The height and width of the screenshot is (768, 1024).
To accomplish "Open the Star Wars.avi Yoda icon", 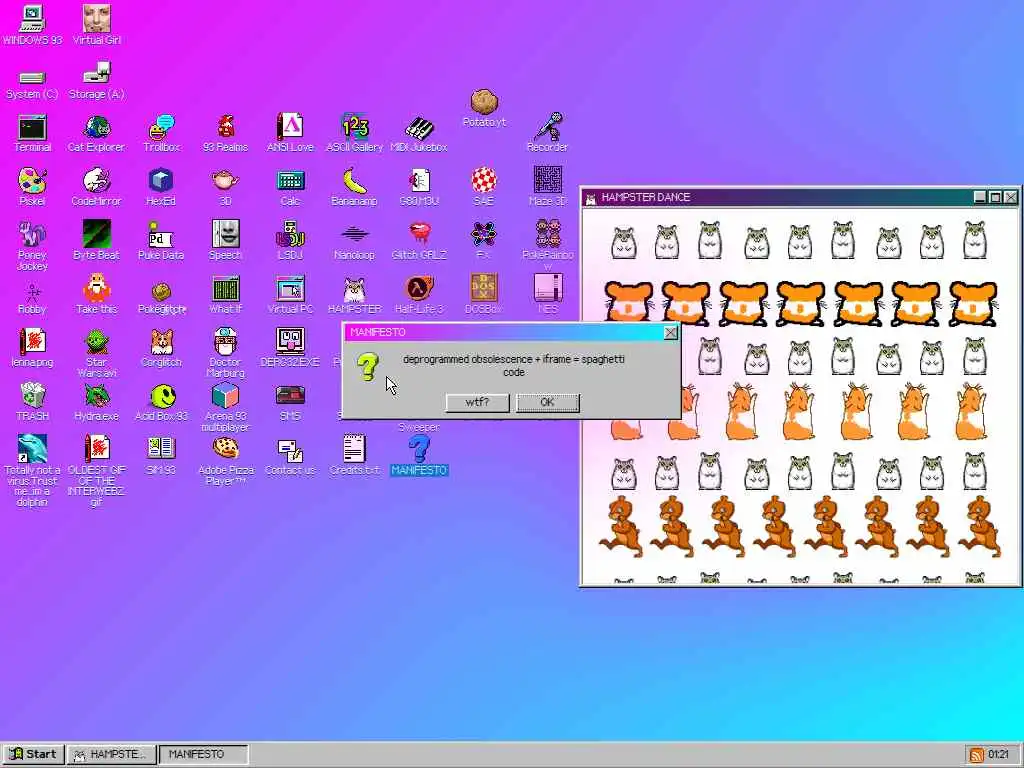I will coord(96,354).
